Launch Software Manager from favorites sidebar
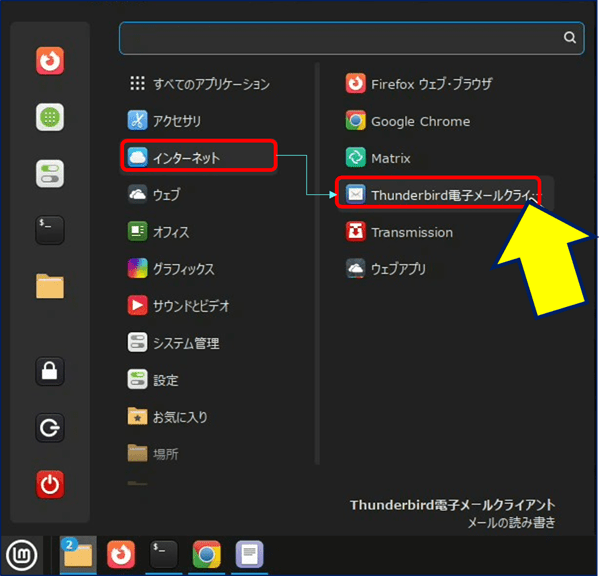600x576 pixels. 50,117
